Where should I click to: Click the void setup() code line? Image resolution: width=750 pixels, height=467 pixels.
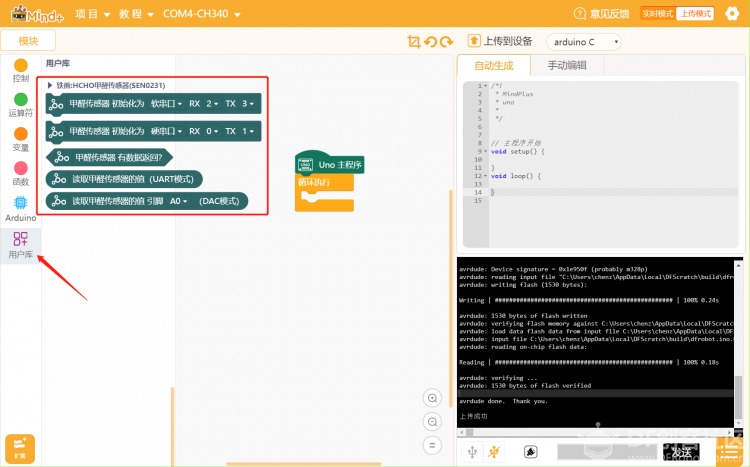pos(518,151)
